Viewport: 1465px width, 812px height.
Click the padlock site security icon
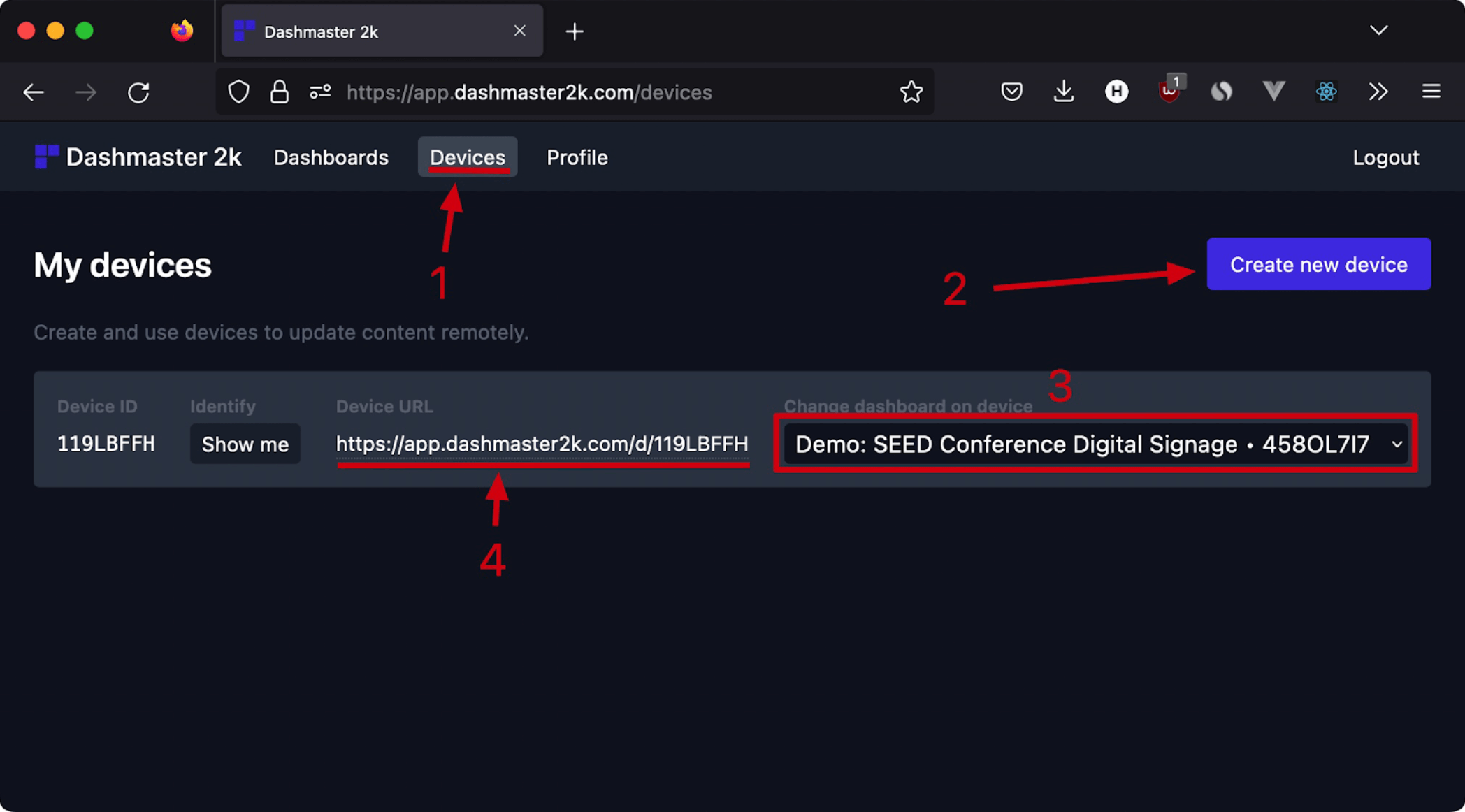click(280, 92)
